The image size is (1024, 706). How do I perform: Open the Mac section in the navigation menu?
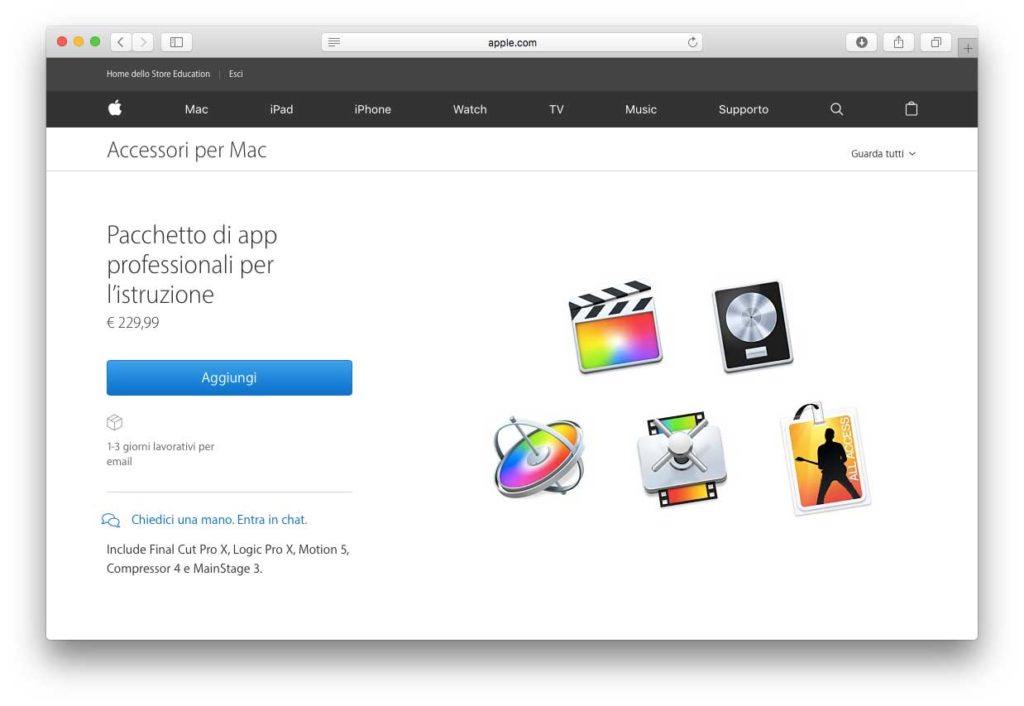[196, 109]
